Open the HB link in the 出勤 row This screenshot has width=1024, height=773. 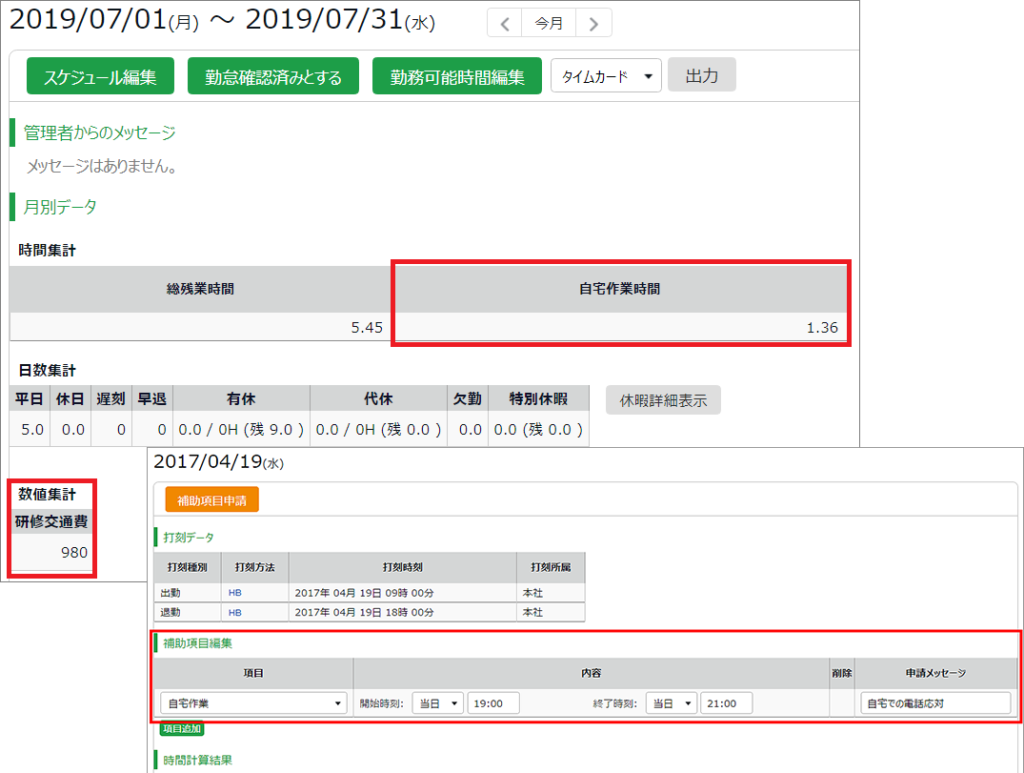[x=235, y=591]
